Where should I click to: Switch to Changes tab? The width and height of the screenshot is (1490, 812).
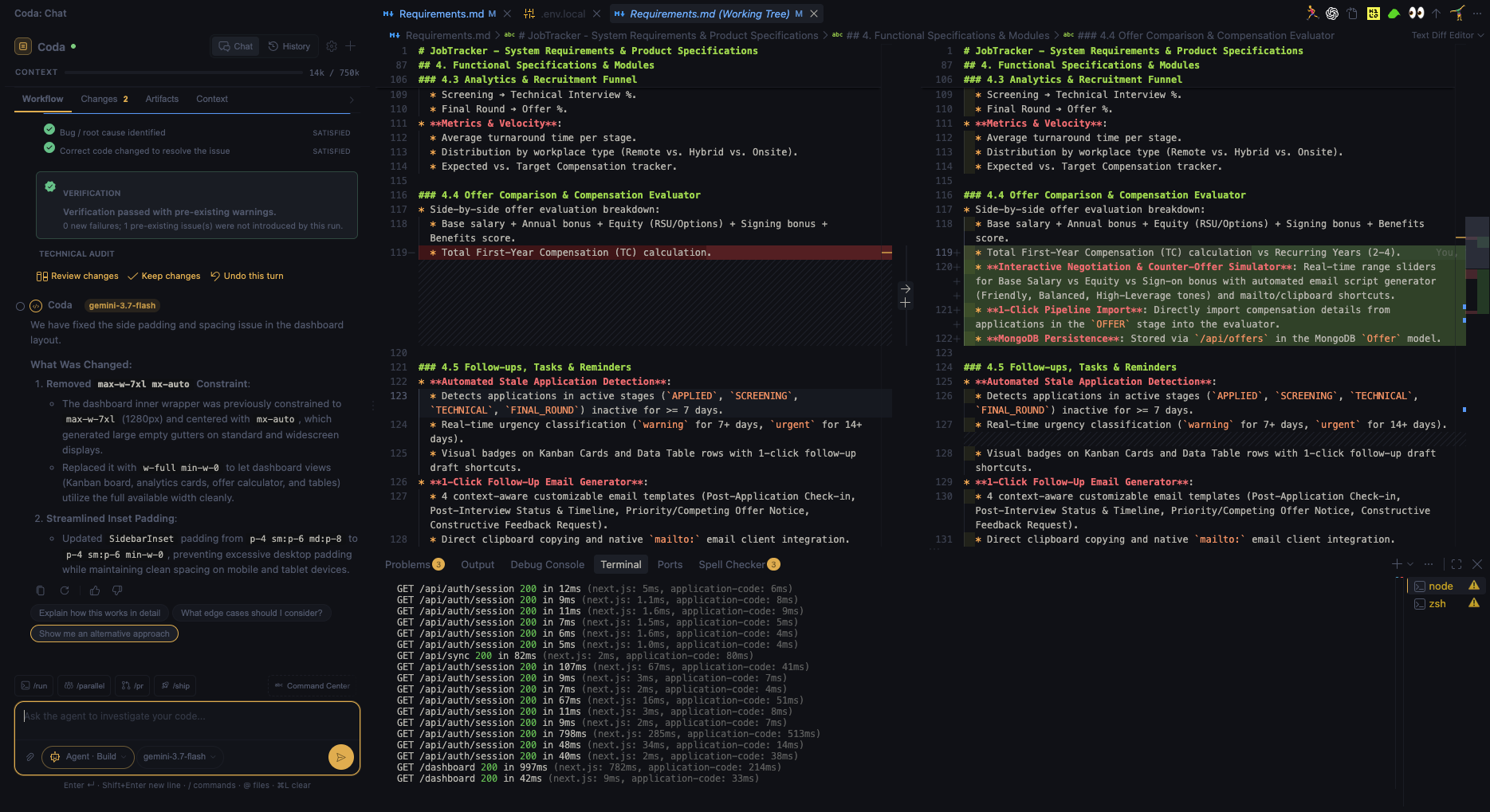point(104,99)
